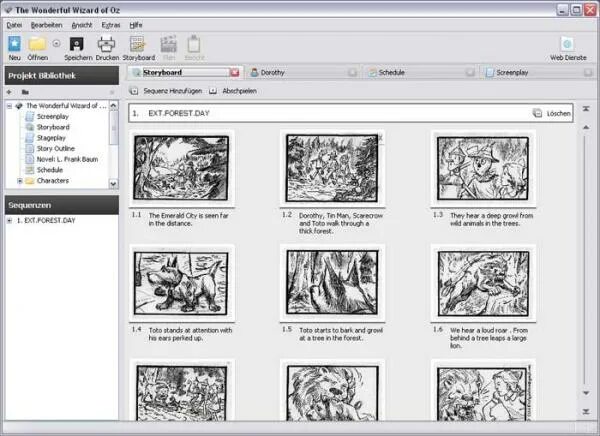Viewport: 600px width, 436px height.
Task: Select Storyboard in the project tree
Action: (x=53, y=127)
